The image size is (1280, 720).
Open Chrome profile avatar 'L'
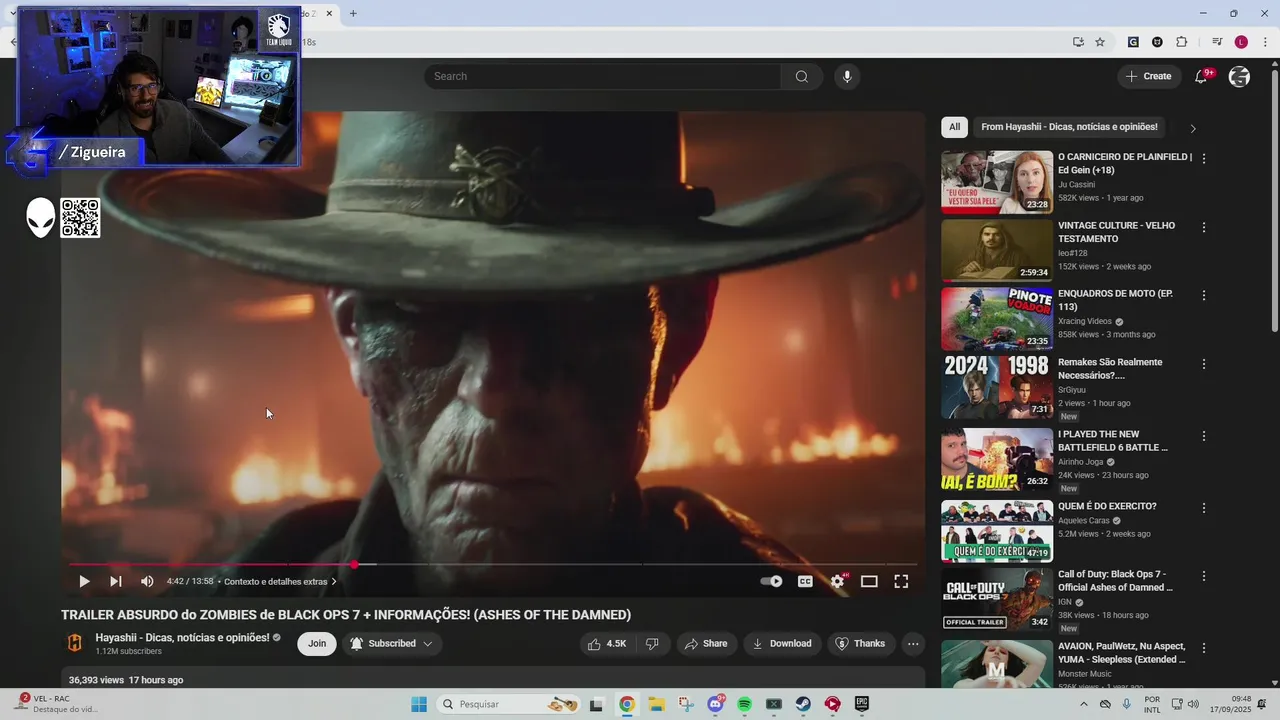[1241, 42]
